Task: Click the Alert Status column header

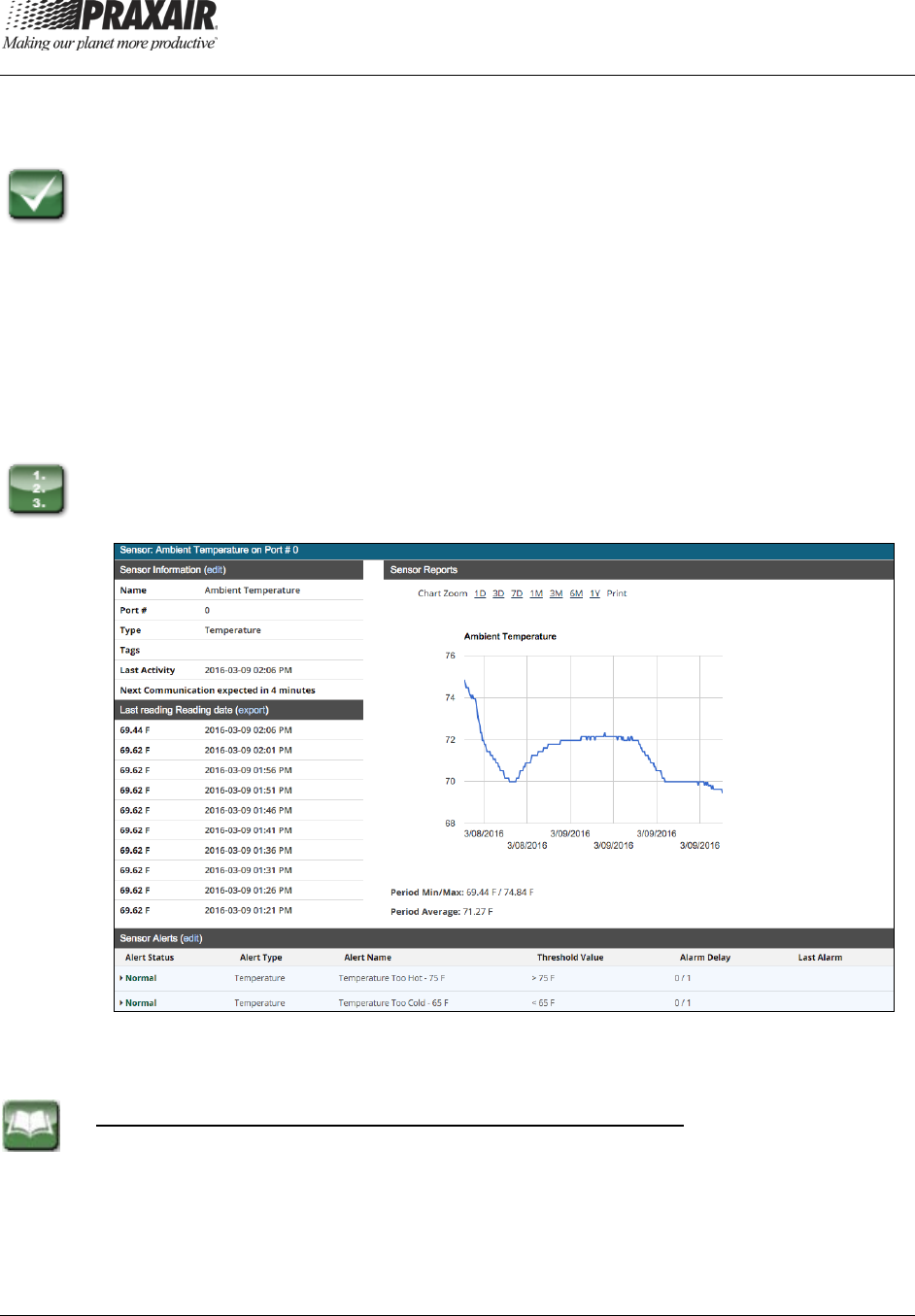Action: pos(150,958)
